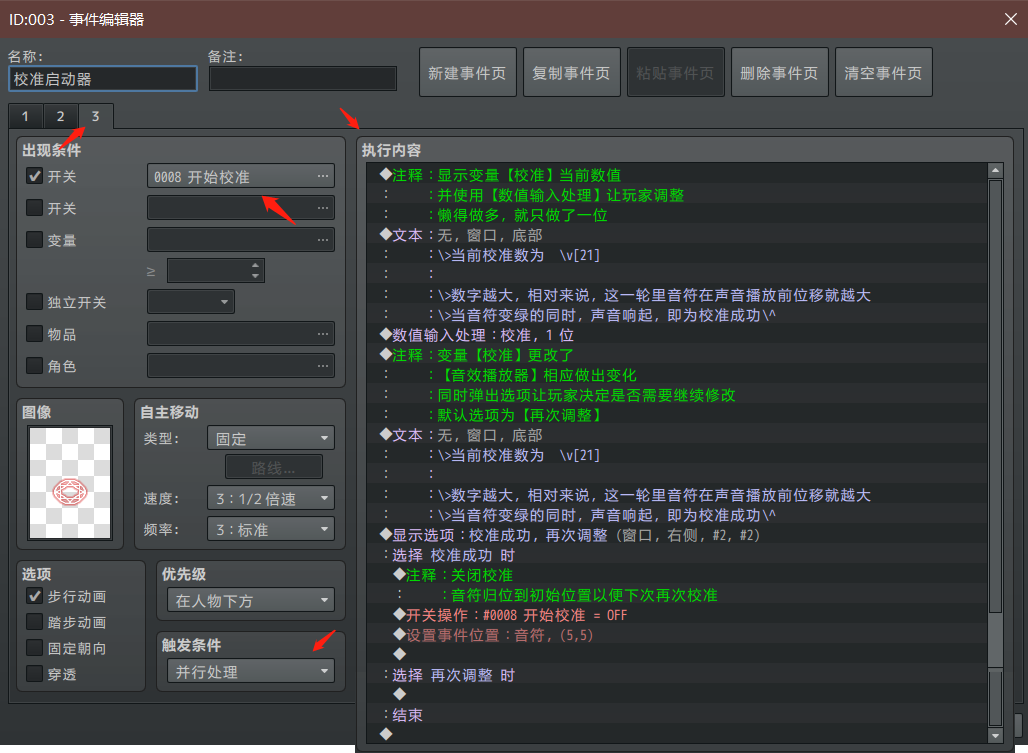
Task: Check the 固定朝向 option
Action: (34, 647)
